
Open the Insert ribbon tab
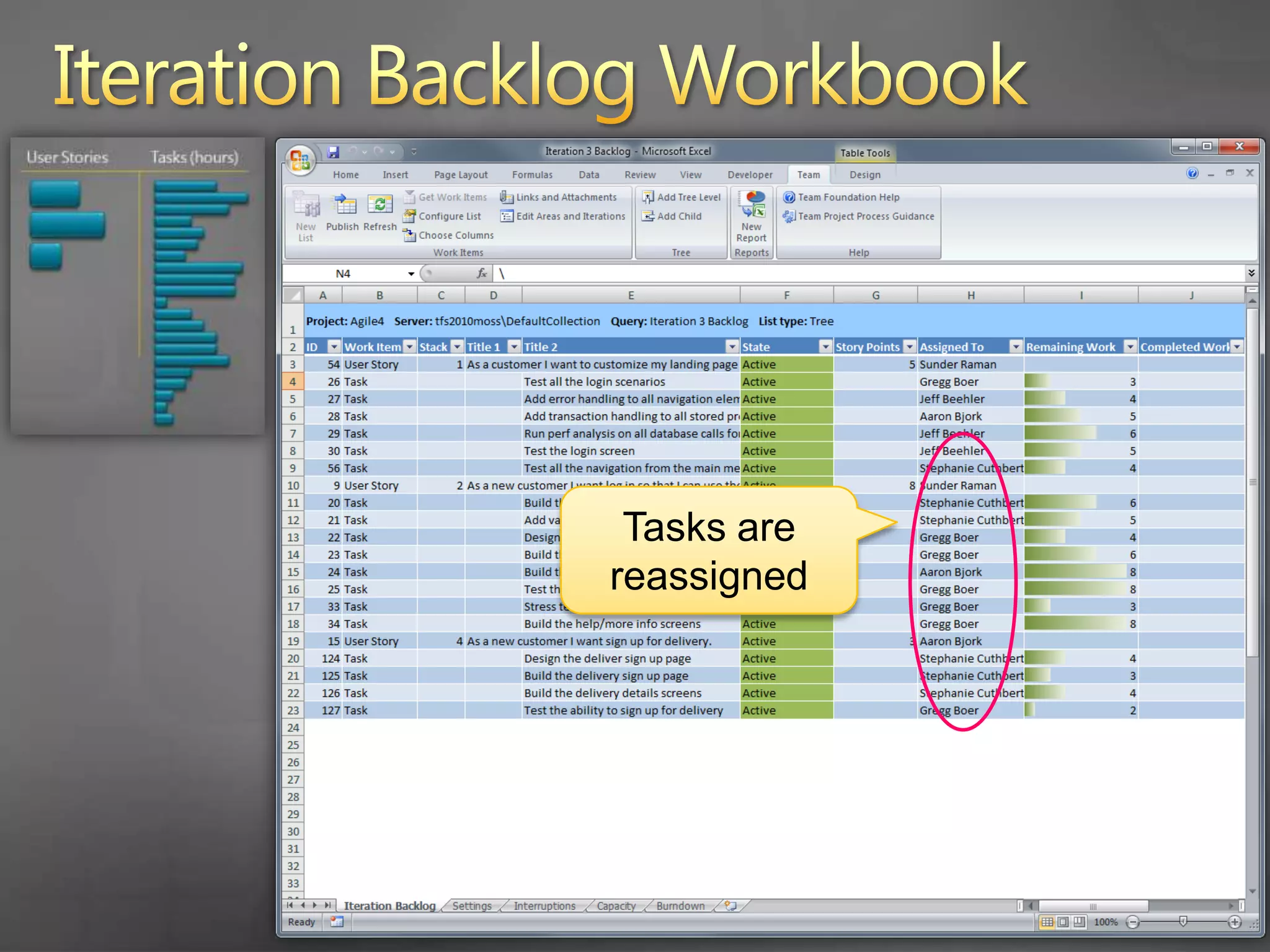tap(395, 175)
